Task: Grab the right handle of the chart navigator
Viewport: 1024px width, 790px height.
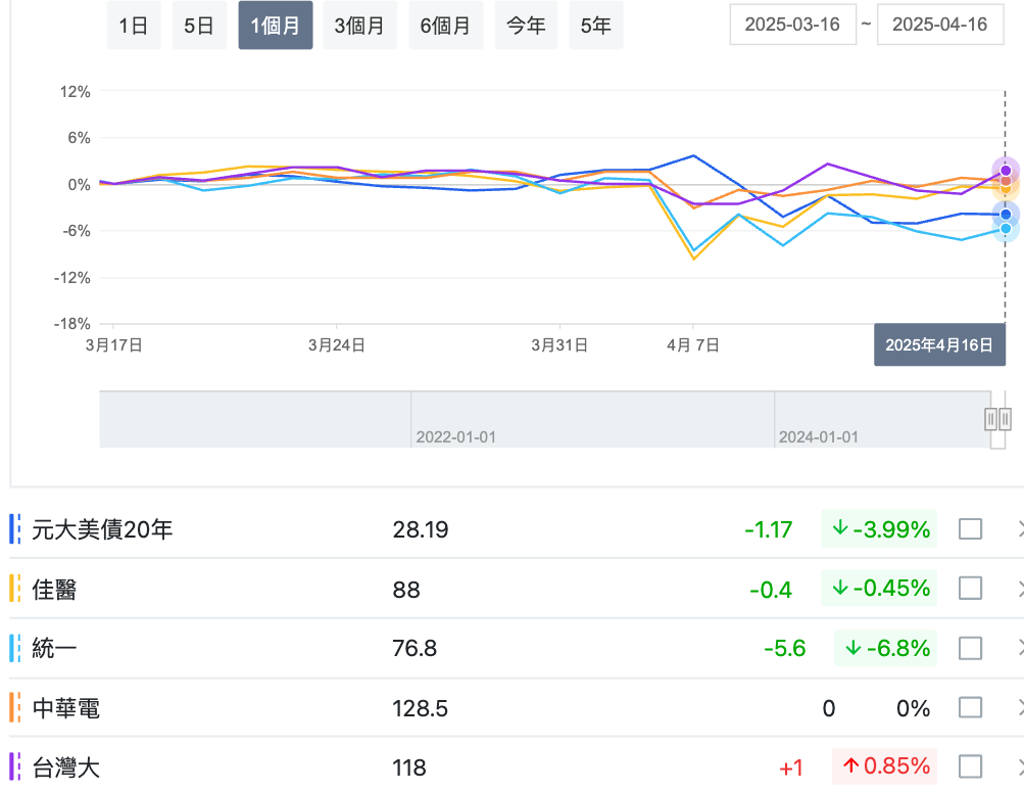Action: tap(1004, 418)
